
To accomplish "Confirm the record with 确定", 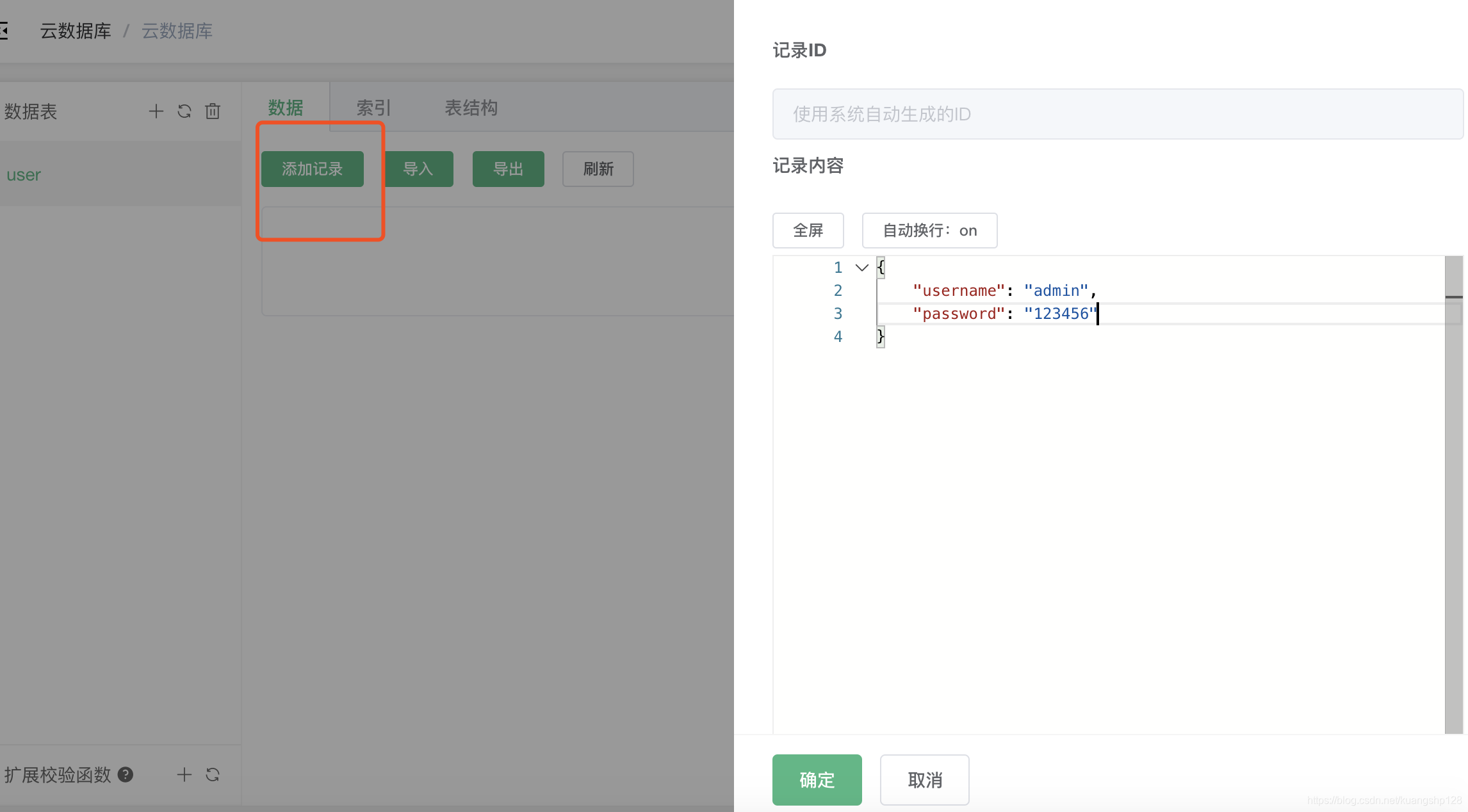I will tap(817, 780).
